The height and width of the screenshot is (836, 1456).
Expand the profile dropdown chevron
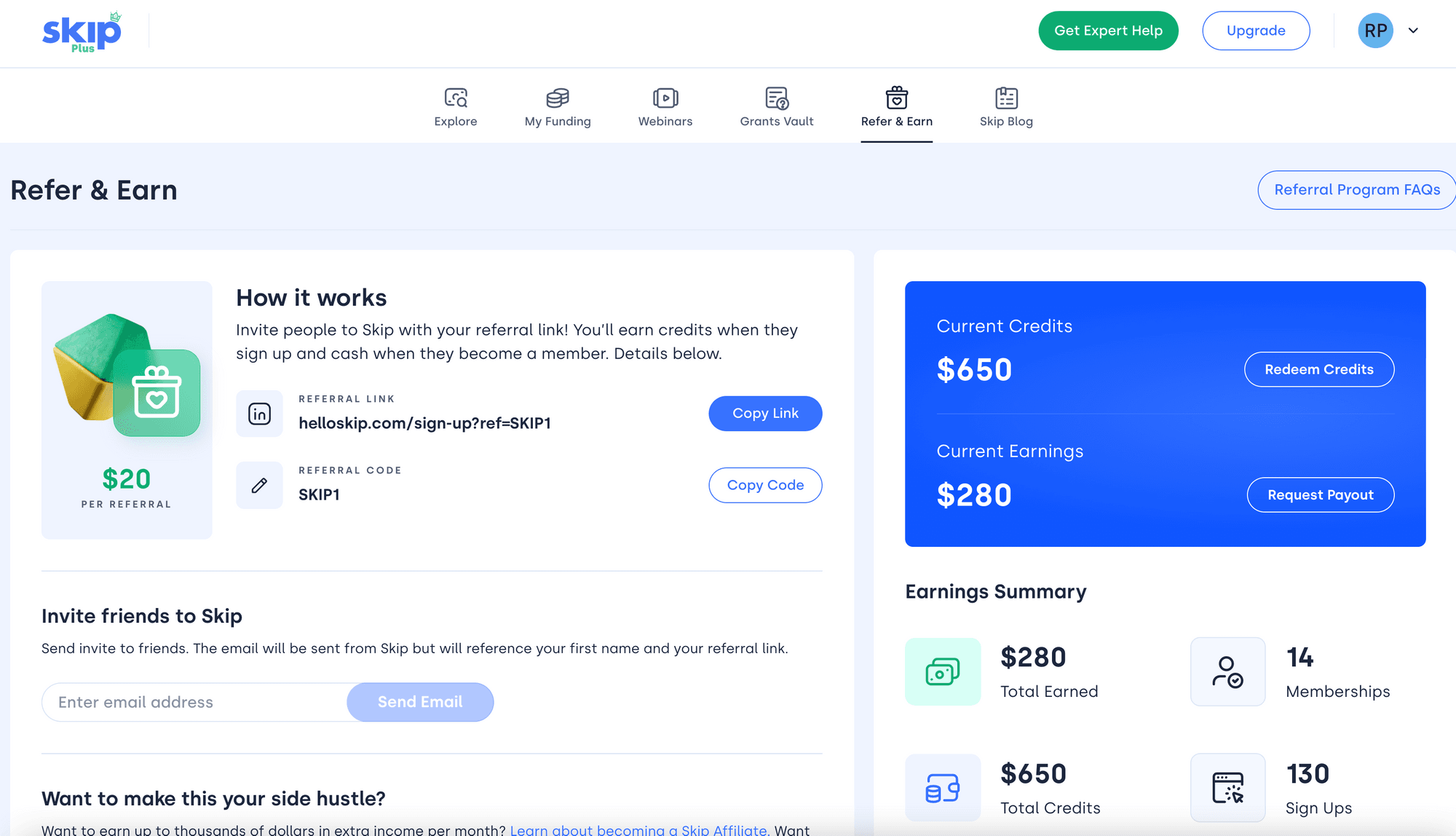[x=1413, y=31]
